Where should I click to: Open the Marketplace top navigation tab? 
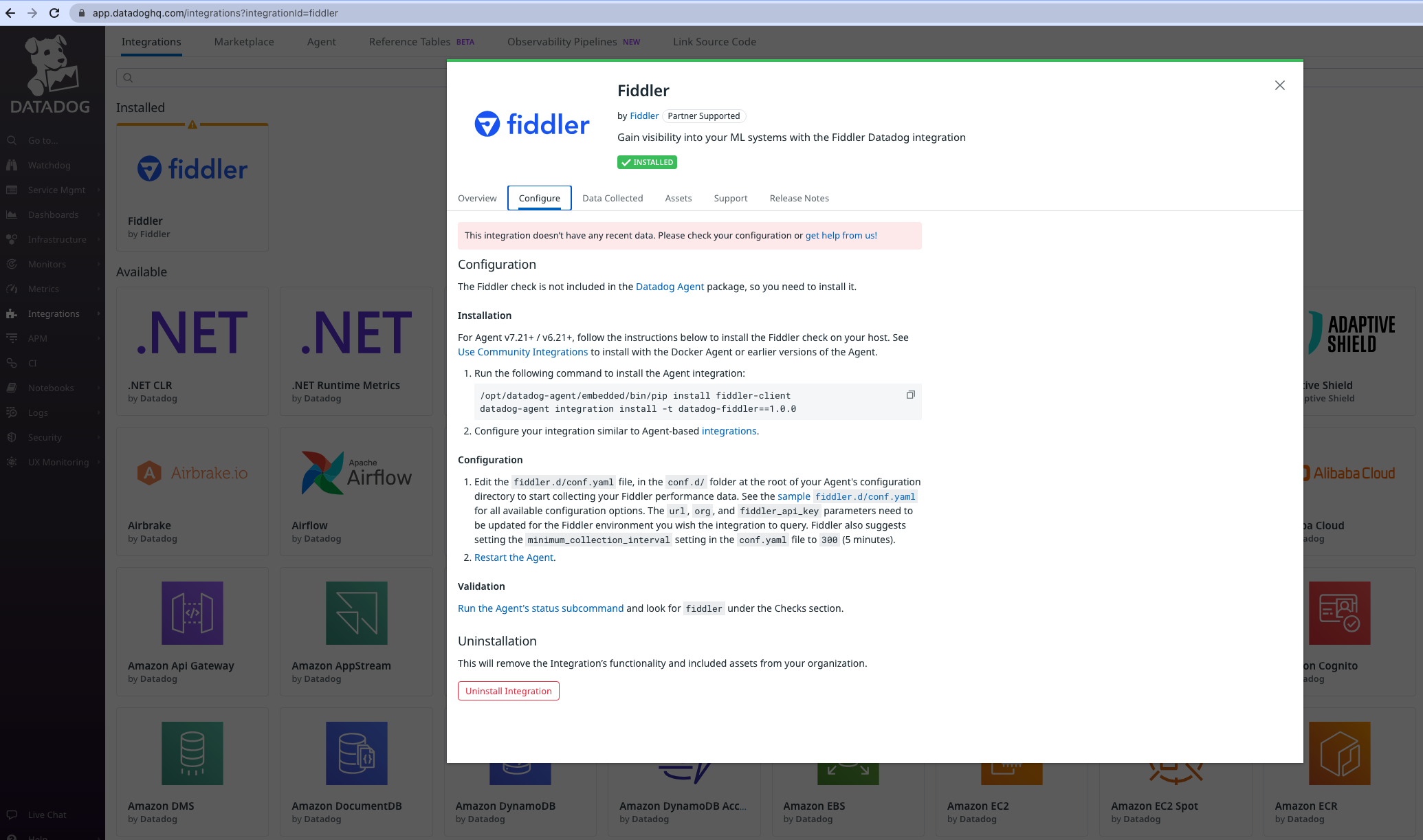[243, 42]
